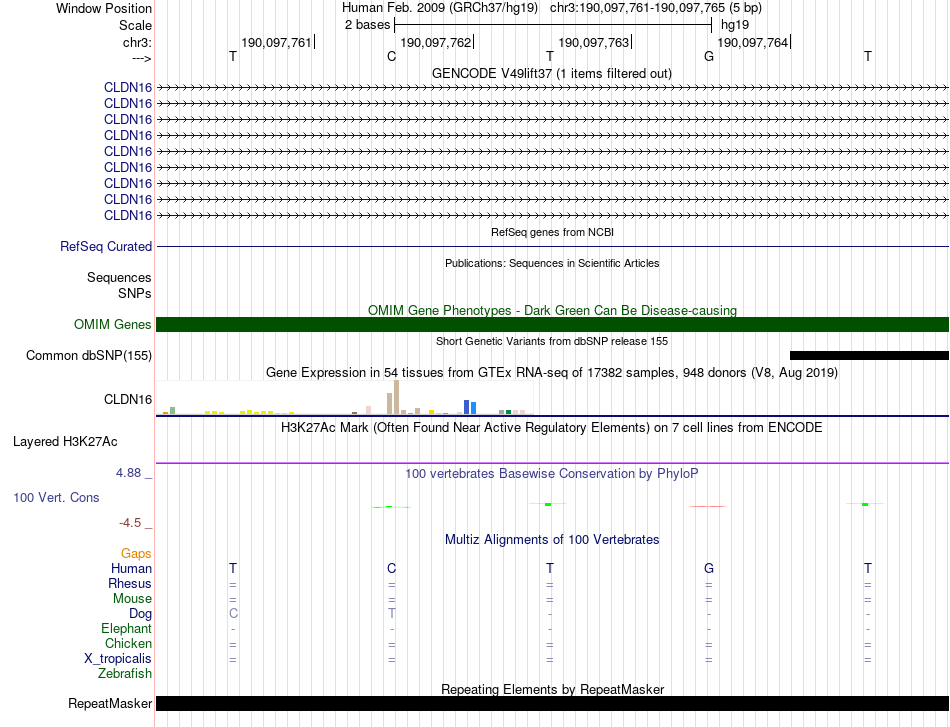
Task: Click the black RepeatMasker element bar
Action: tap(553, 703)
